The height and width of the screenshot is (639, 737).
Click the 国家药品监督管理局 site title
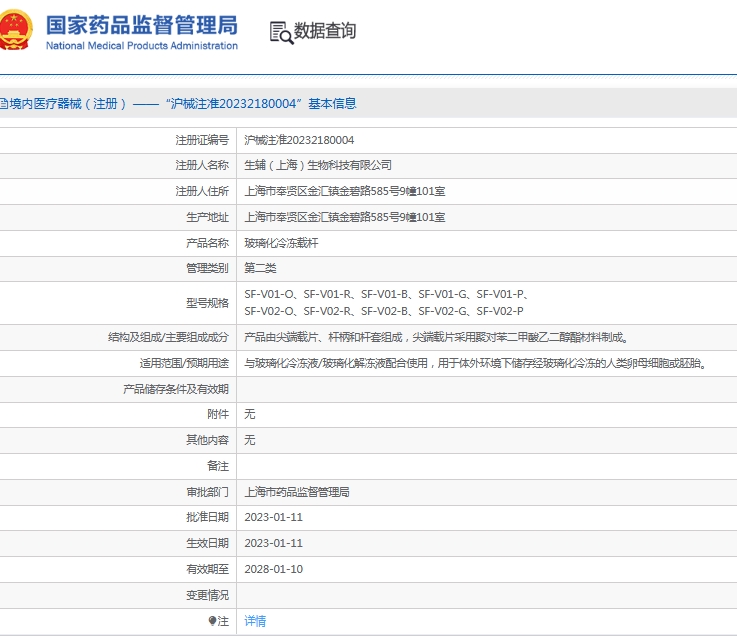(x=141, y=25)
